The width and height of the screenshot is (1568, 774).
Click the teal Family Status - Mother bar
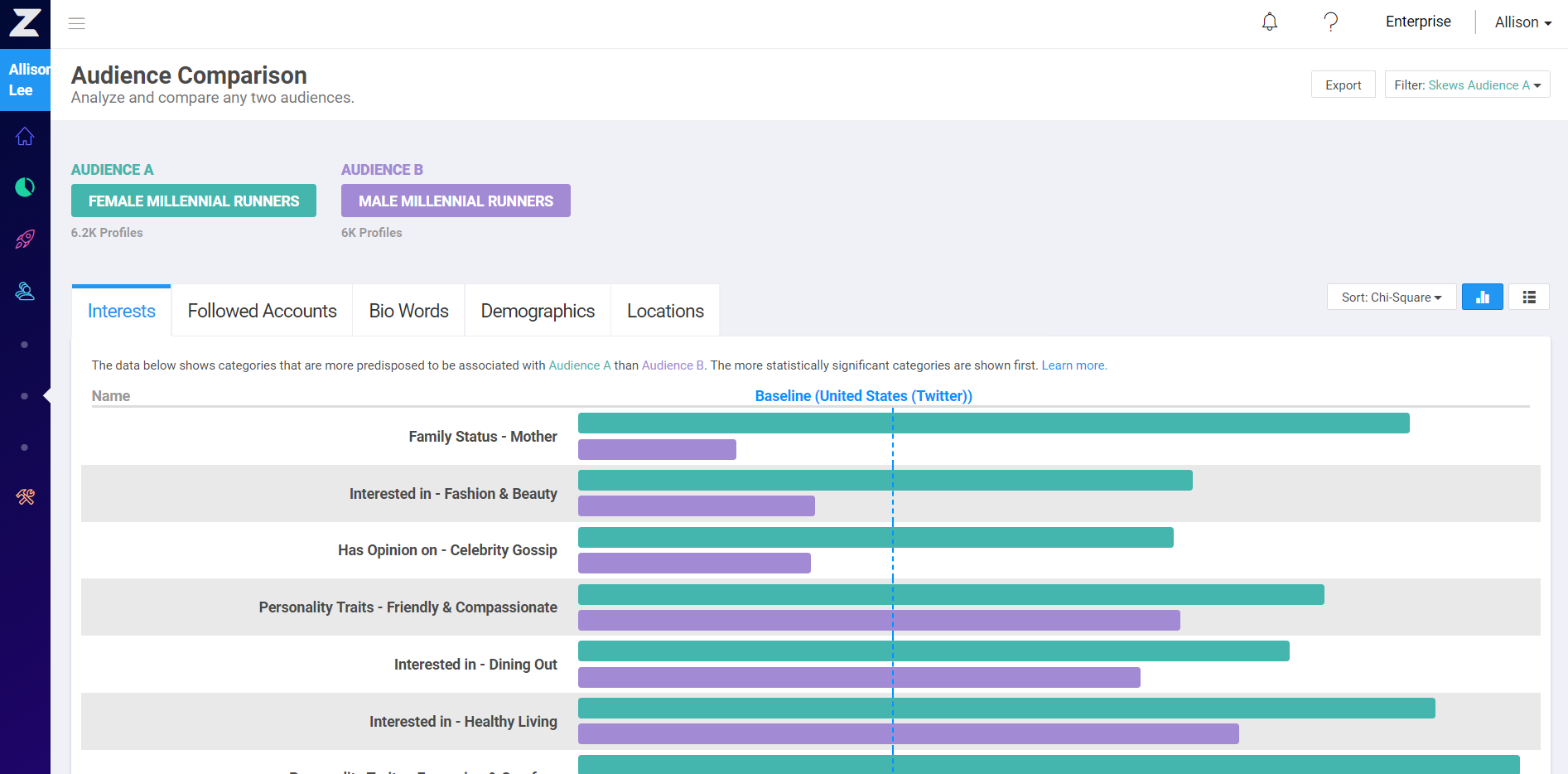click(x=993, y=423)
